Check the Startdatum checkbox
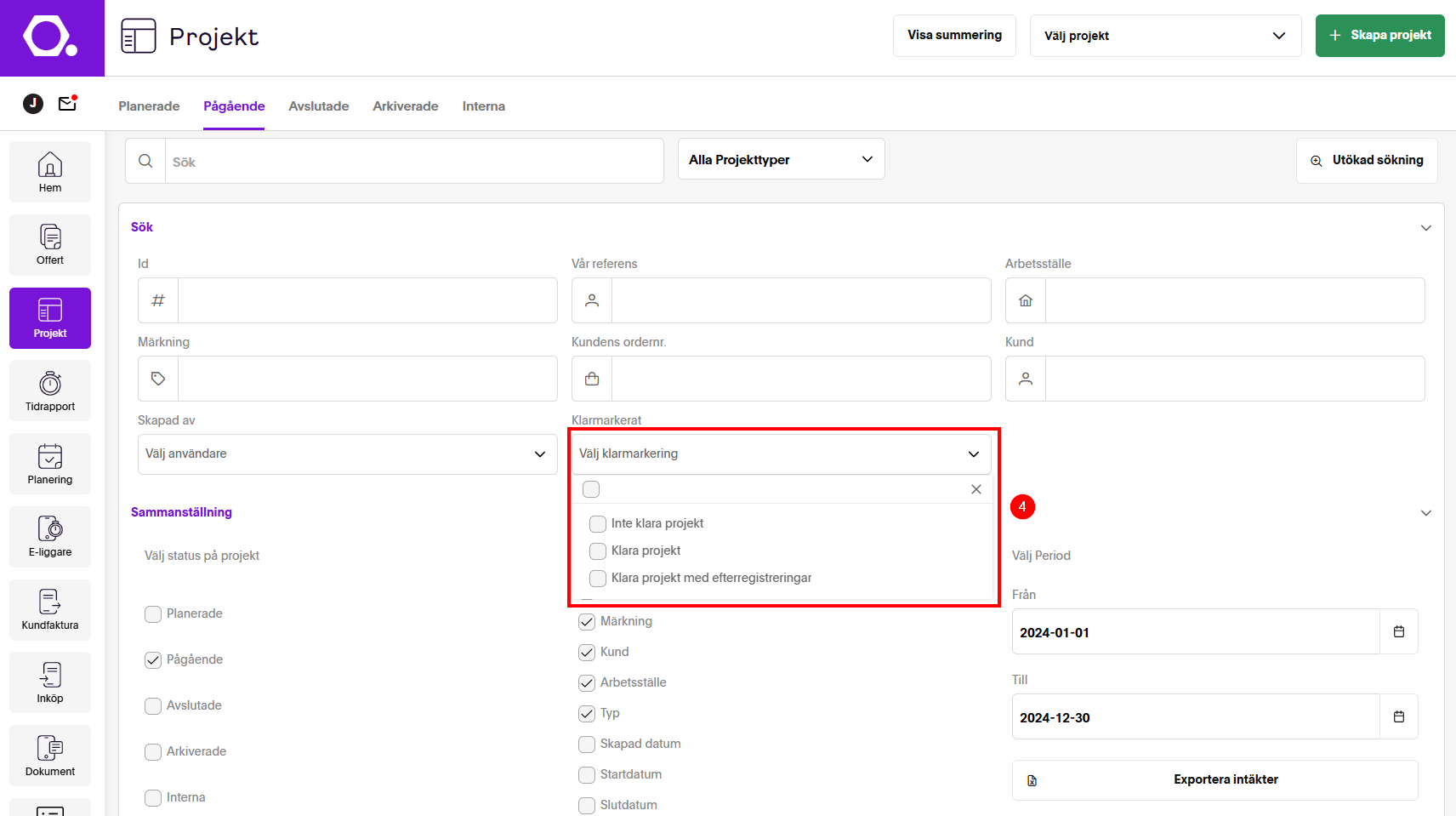The image size is (1456, 816). [587, 775]
